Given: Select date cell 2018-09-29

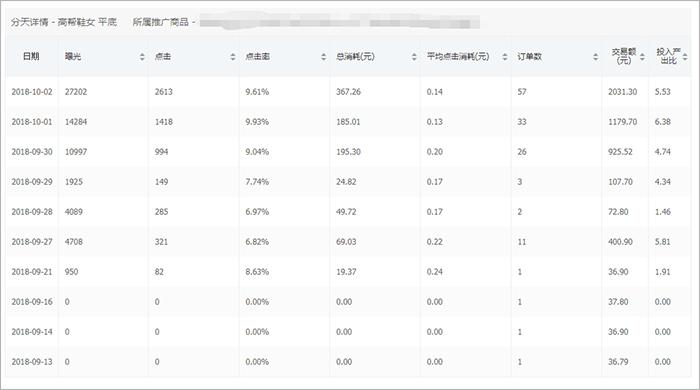Looking at the screenshot, I should coord(32,182).
